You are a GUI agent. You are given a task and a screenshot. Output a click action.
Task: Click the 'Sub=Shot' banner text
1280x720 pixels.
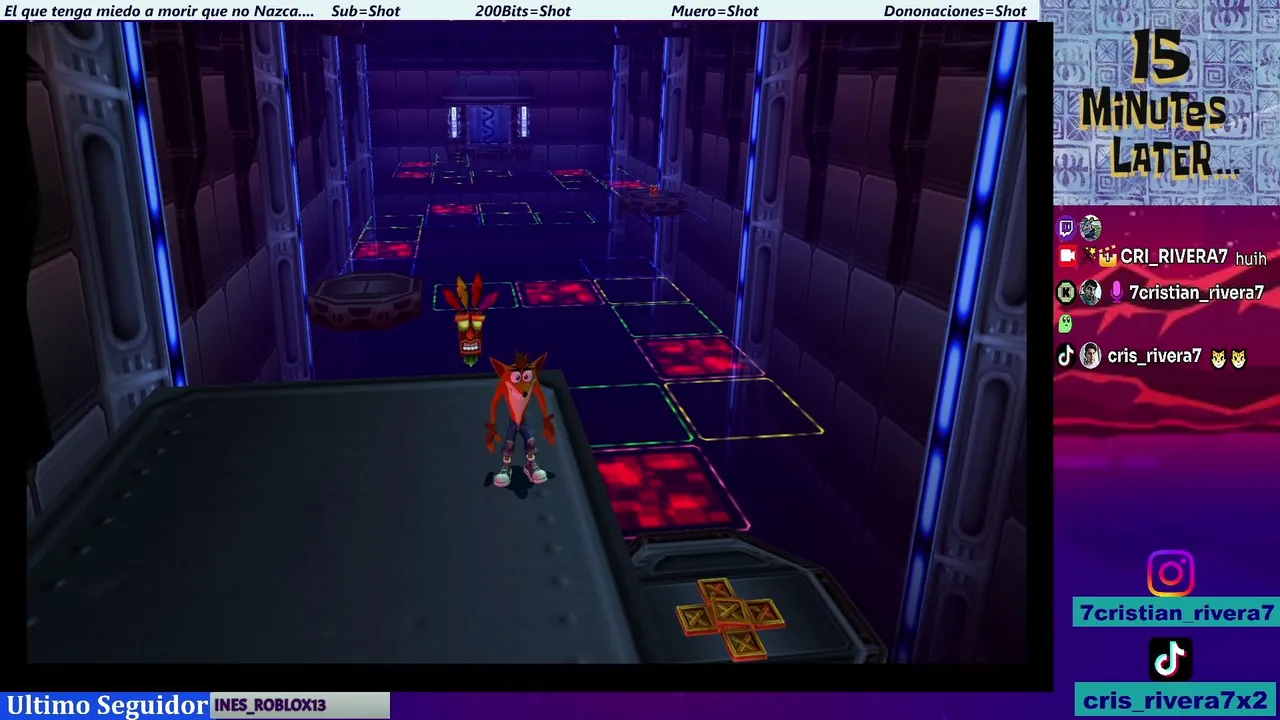click(366, 11)
